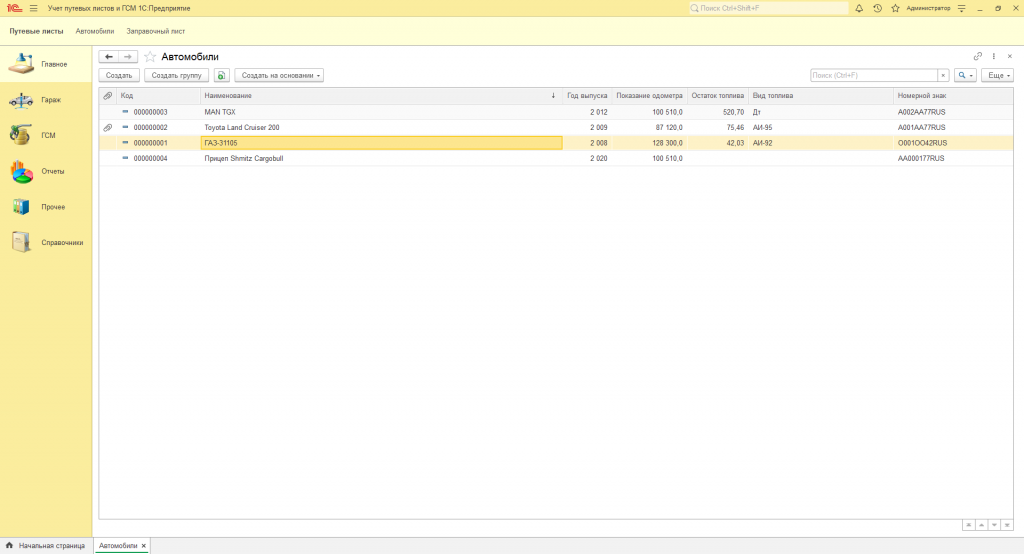This screenshot has width=1024, height=554.
Task: Open the Еще menu dropdown
Action: [997, 75]
